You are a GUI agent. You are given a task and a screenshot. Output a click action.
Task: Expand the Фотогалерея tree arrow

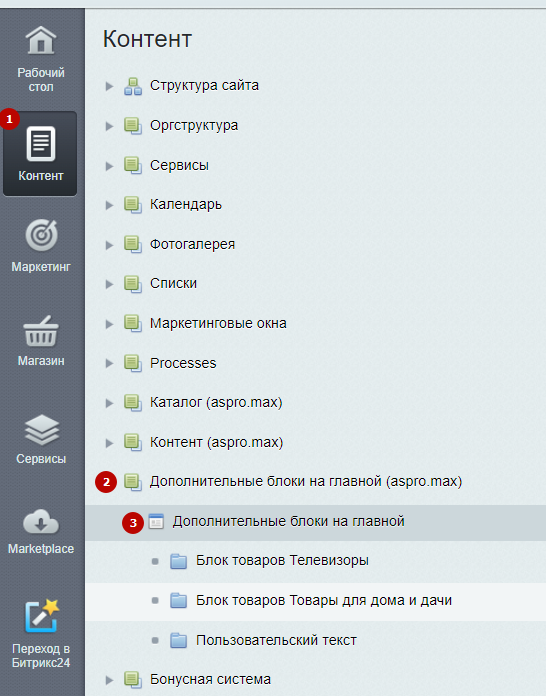click(x=109, y=245)
